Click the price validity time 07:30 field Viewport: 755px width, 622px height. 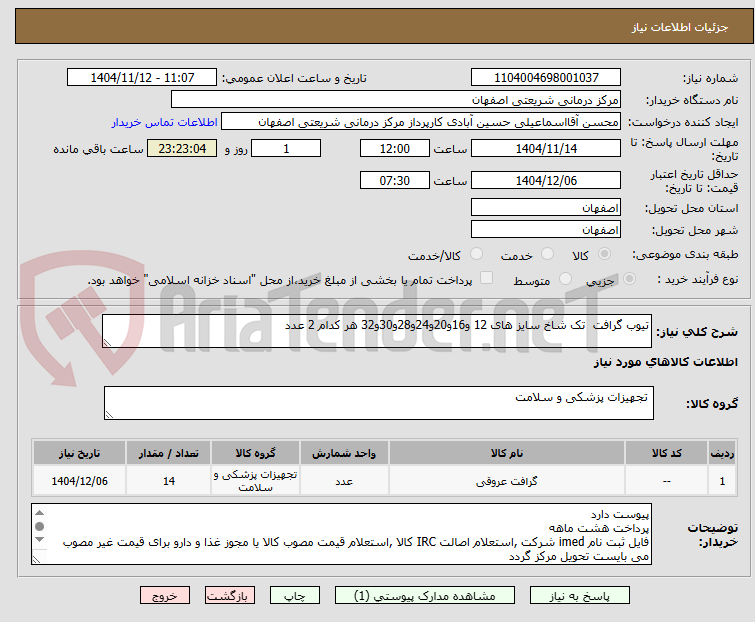pos(395,181)
